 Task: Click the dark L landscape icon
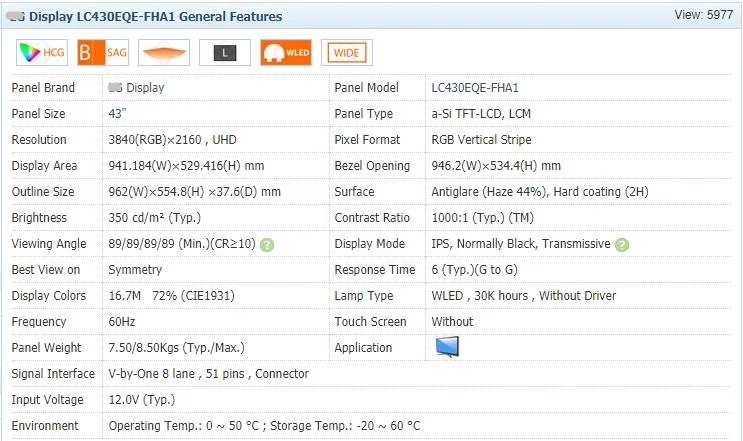225,52
